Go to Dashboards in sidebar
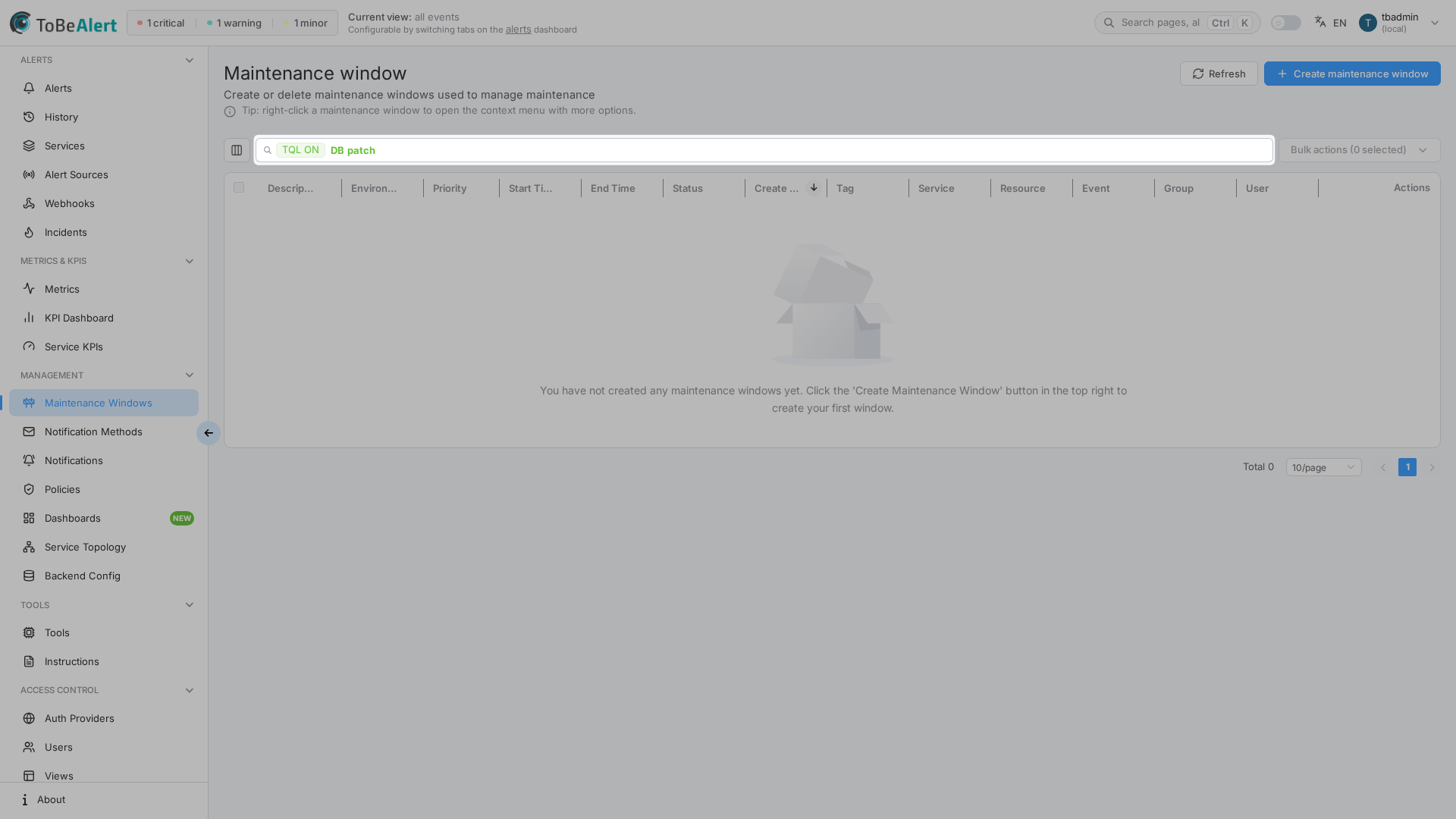Screen dimensions: 1456x819 point(104,518)
